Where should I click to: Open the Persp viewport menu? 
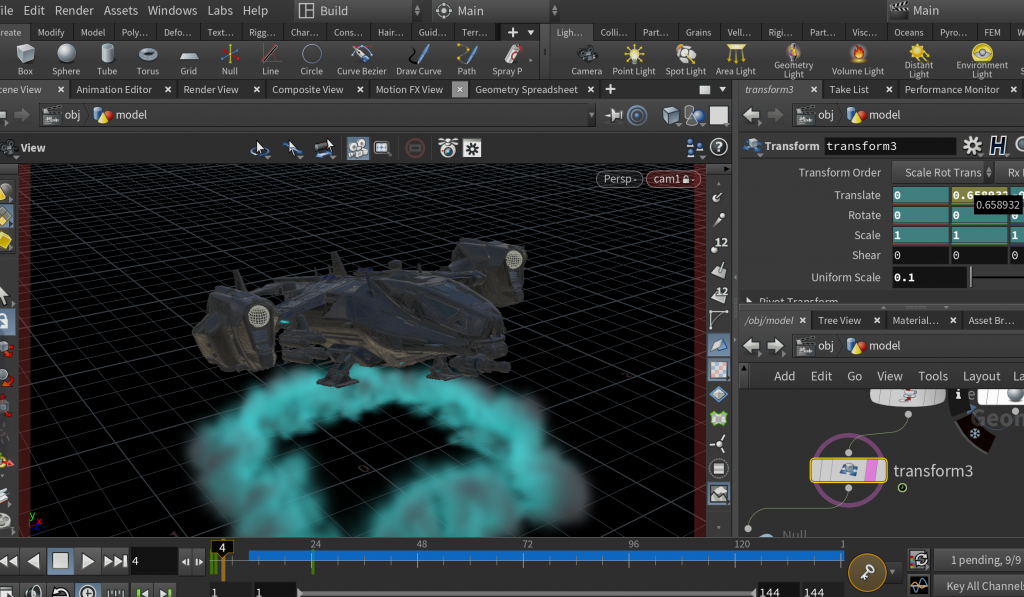point(619,179)
